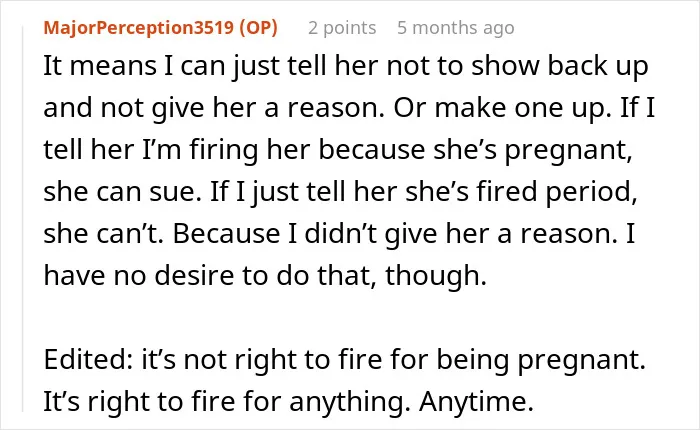Click the words "fired period,"
Viewport: 700px width, 430px height.
pyautogui.click(x=557, y=192)
